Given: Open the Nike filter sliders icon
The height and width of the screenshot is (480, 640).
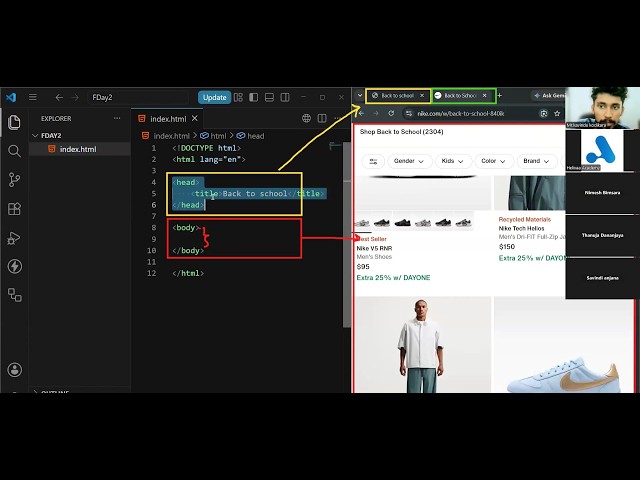Looking at the screenshot, I should (373, 161).
